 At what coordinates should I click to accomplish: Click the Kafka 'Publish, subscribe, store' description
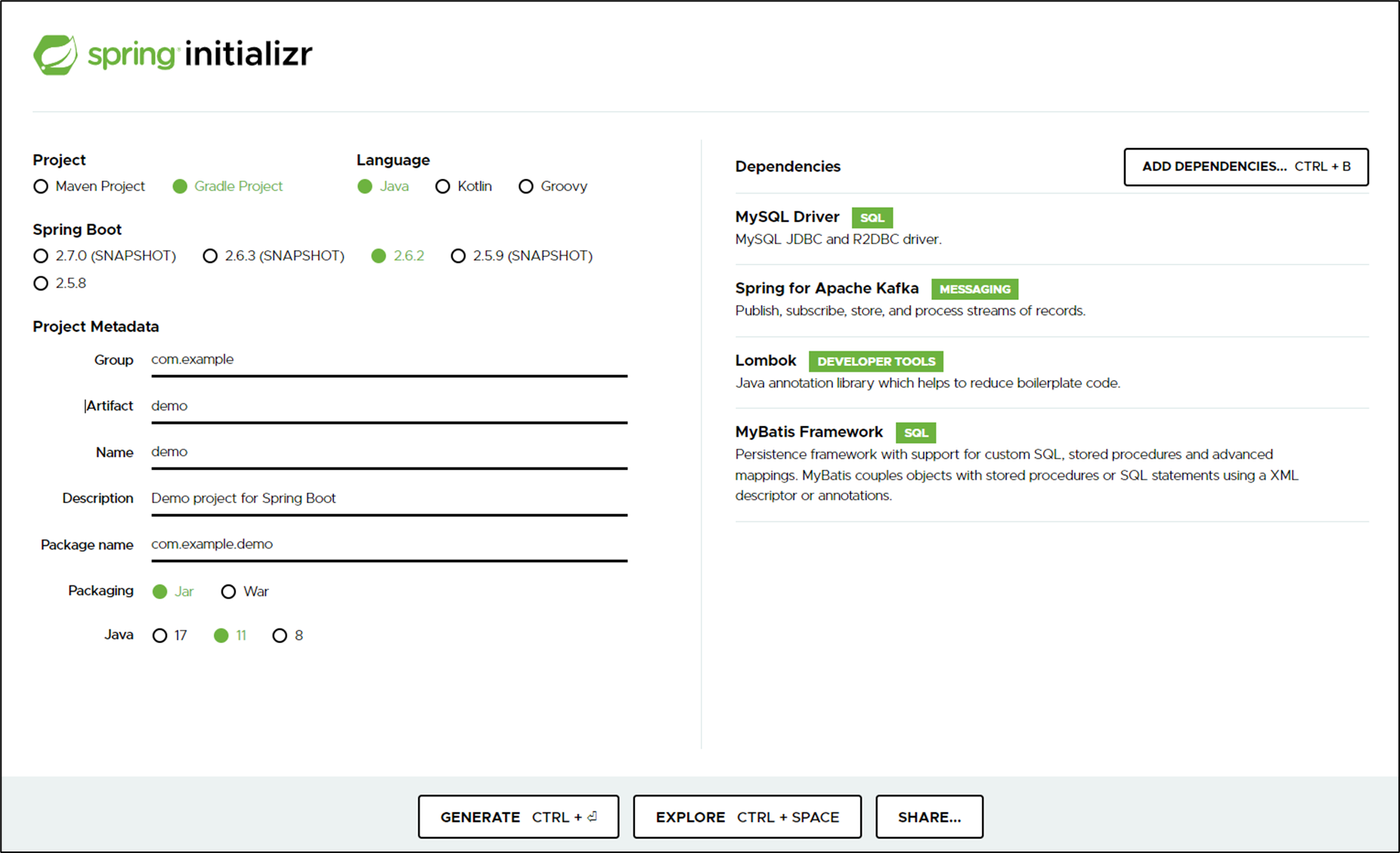[910, 311]
